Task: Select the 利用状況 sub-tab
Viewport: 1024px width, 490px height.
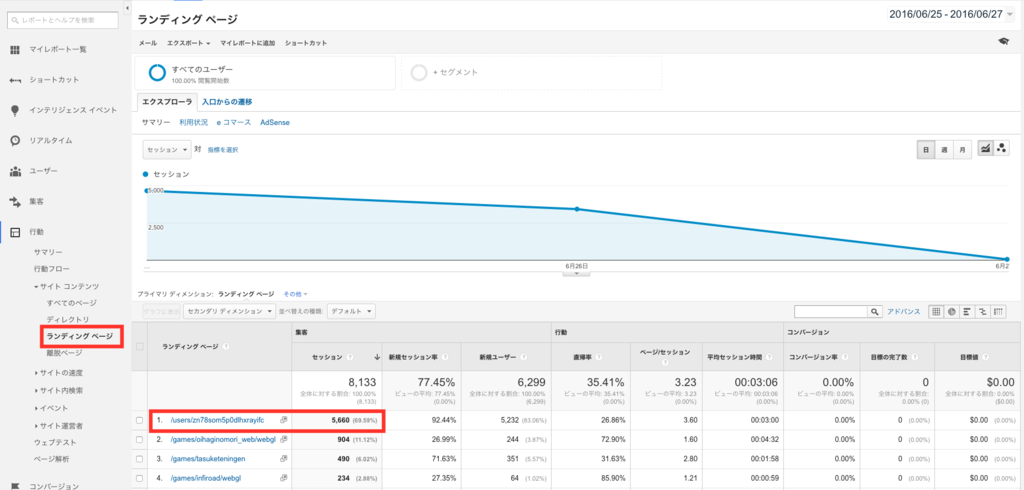Action: click(193, 122)
